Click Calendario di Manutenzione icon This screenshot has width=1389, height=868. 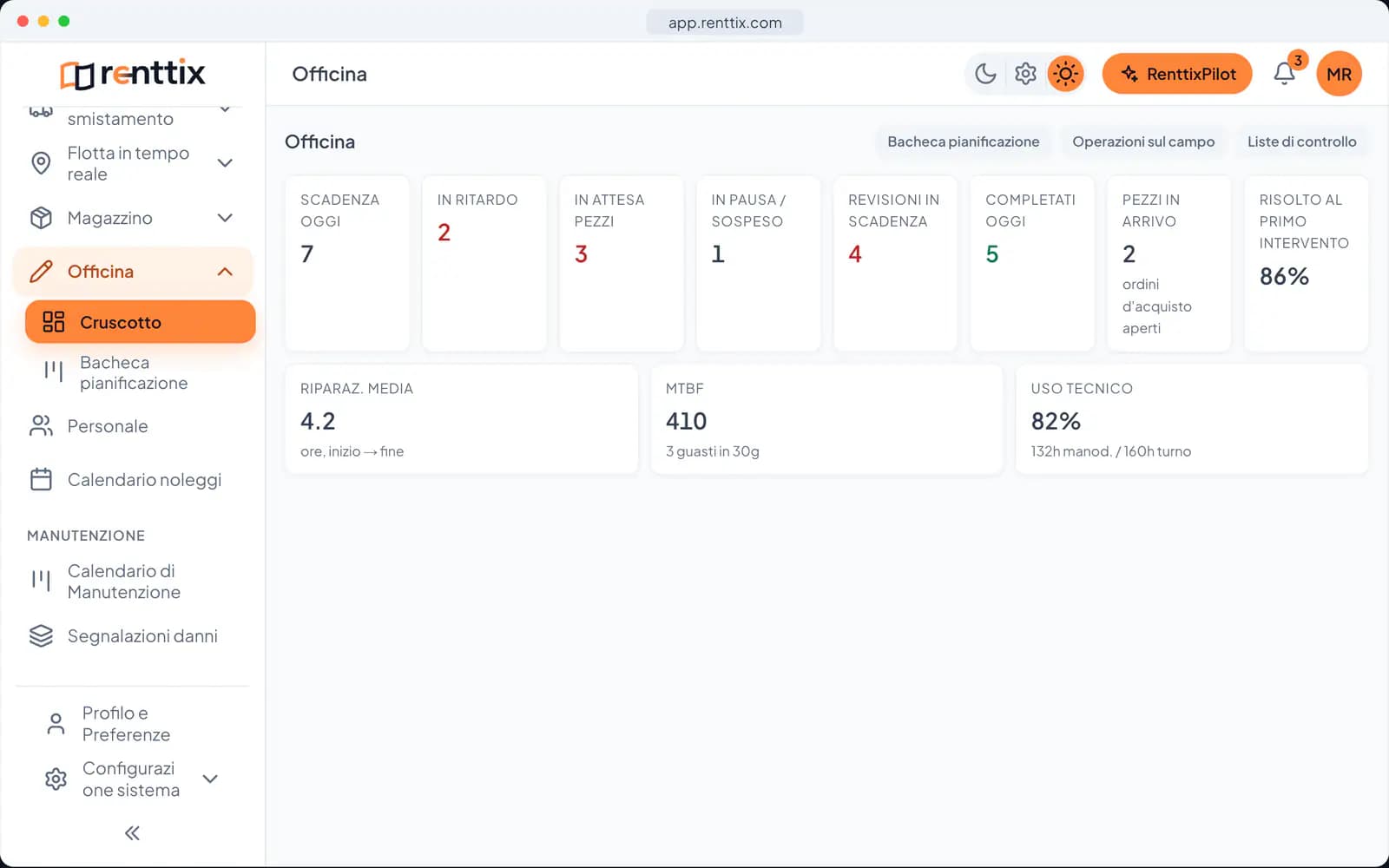pyautogui.click(x=41, y=582)
